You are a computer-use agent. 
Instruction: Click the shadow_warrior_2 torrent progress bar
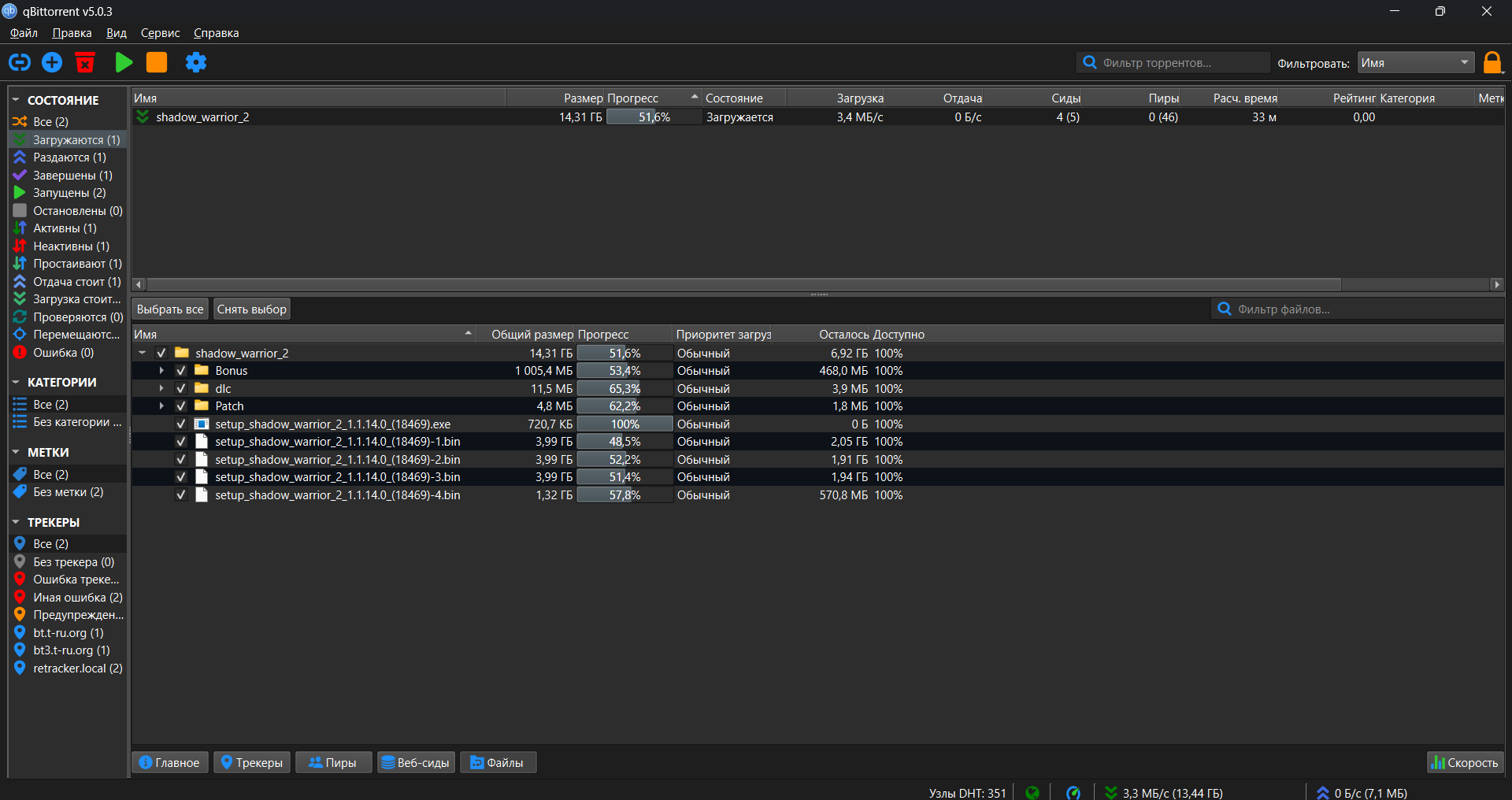(654, 117)
